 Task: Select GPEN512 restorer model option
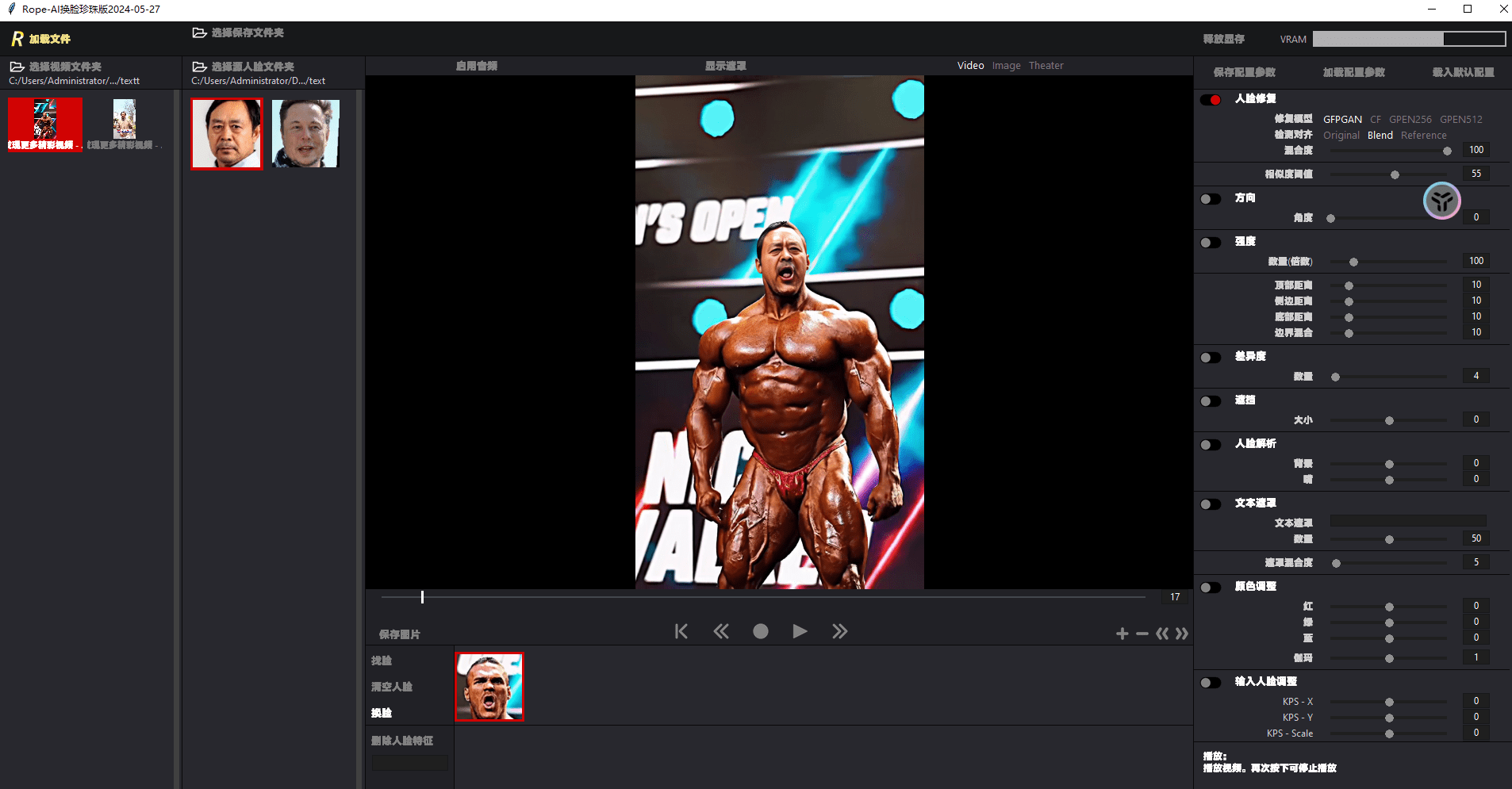[1460, 120]
